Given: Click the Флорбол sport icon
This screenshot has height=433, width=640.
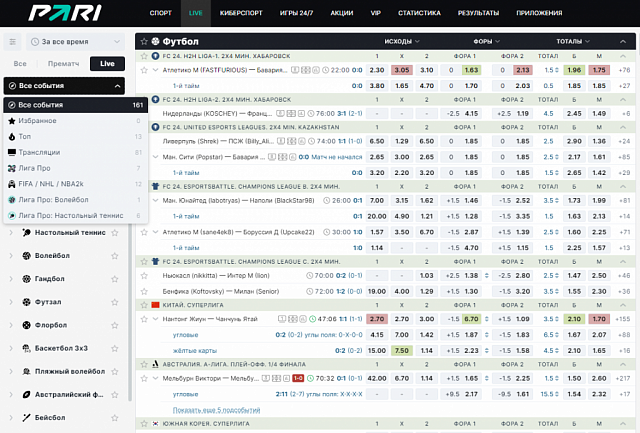Looking at the screenshot, I should tap(27, 325).
